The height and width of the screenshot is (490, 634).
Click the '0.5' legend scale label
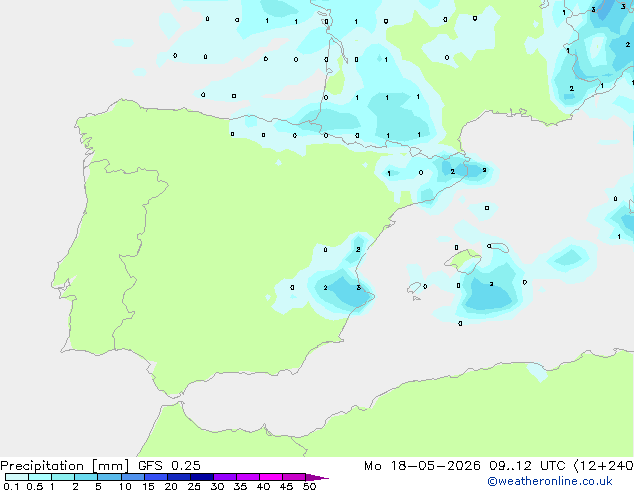click(35, 486)
